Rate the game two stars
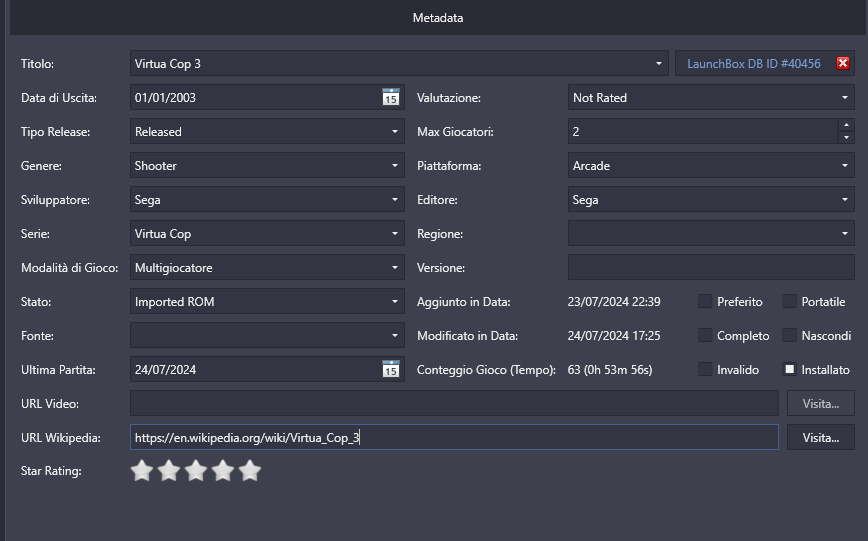 (169, 471)
